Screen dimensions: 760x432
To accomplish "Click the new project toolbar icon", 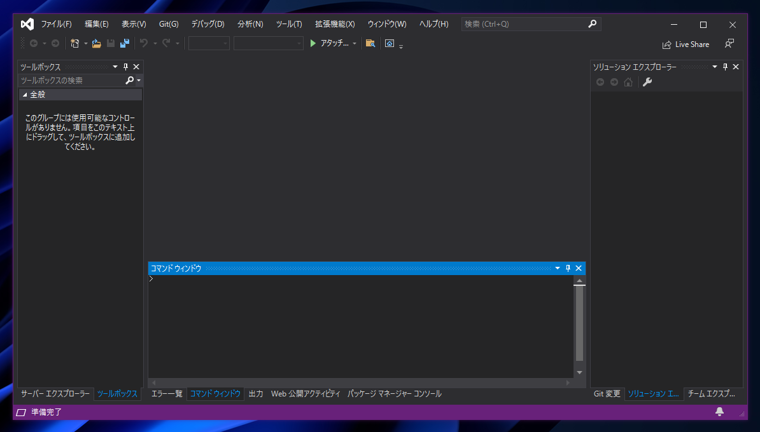I will pyautogui.click(x=75, y=44).
